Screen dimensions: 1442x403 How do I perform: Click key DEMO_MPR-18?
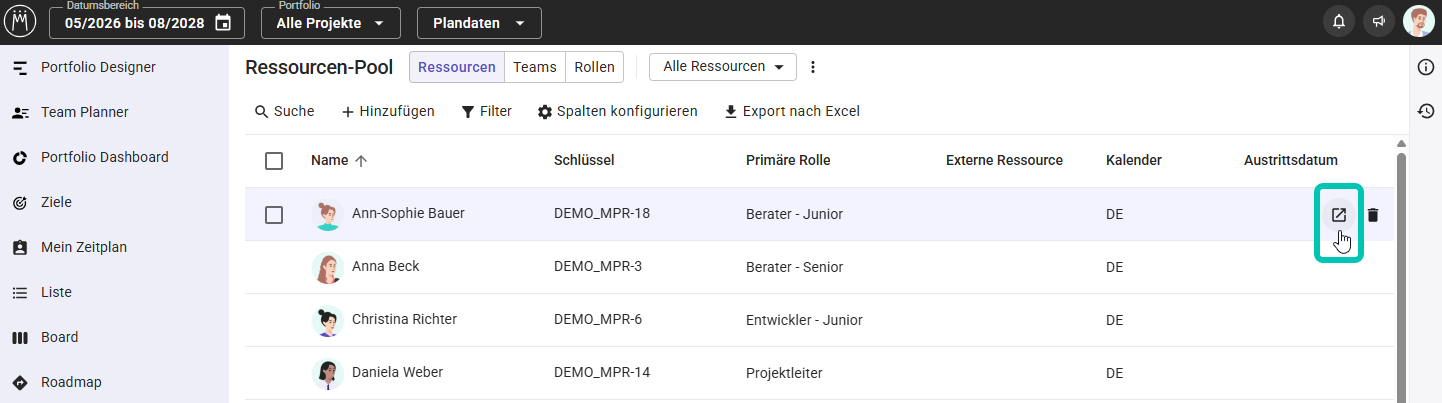(x=602, y=214)
